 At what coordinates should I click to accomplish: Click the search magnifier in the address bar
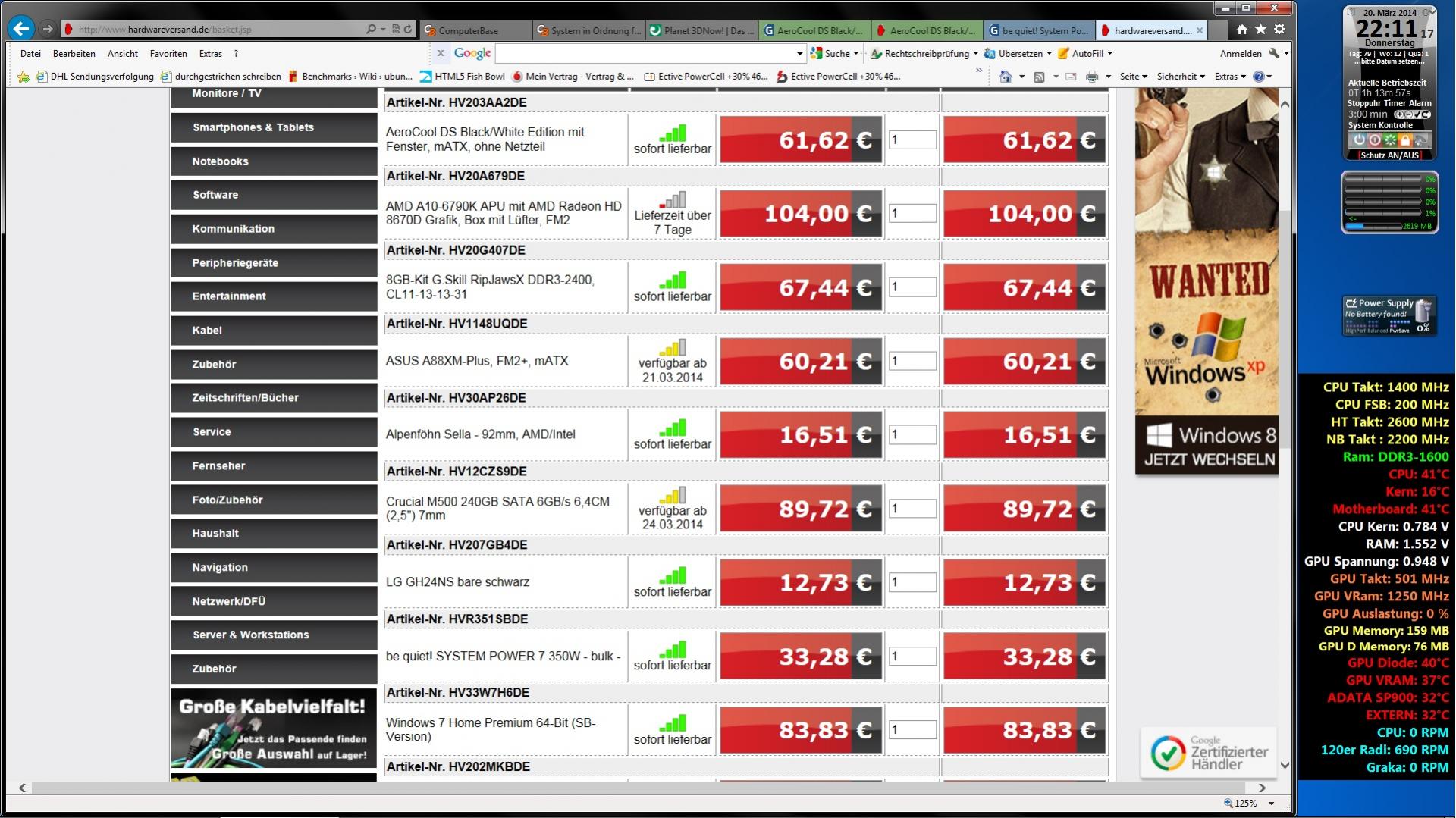pyautogui.click(x=371, y=30)
